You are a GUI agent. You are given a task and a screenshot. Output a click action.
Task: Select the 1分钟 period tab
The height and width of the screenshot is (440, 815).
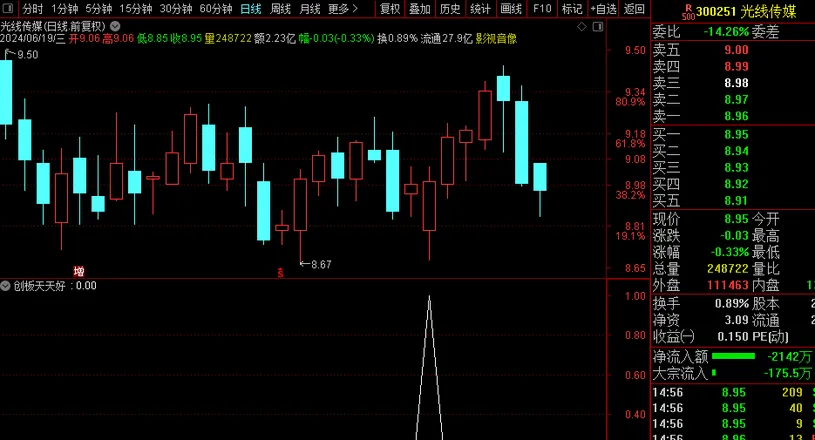64,9
